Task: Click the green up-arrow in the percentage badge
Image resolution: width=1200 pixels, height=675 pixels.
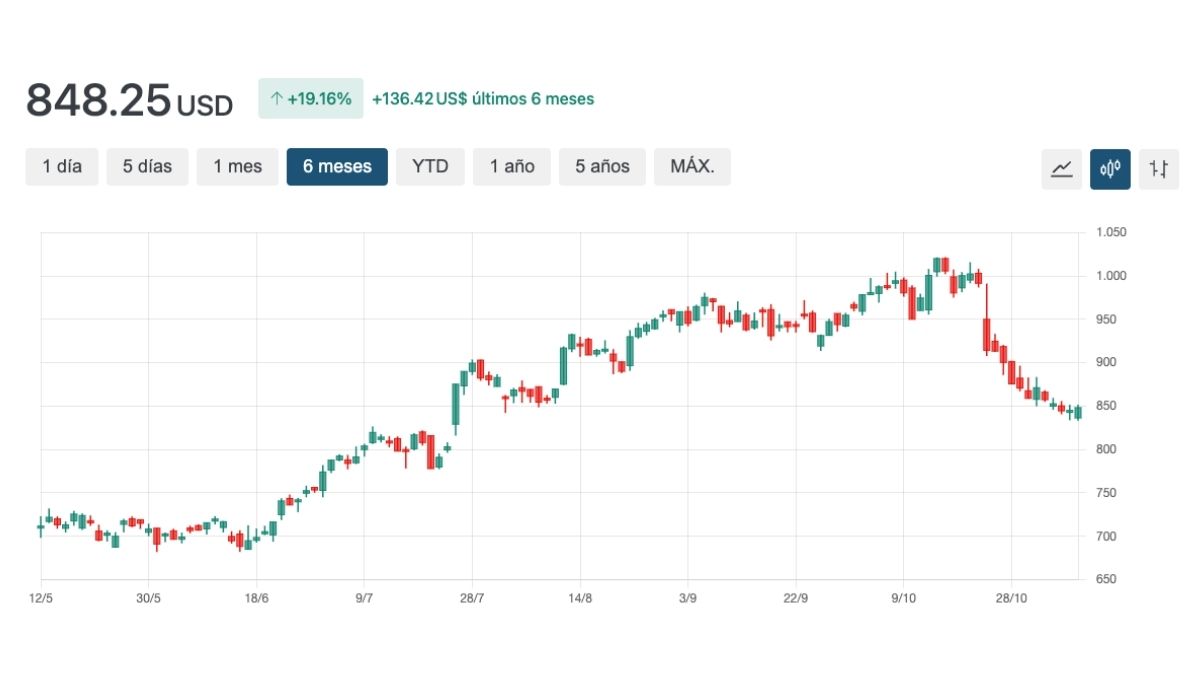Action: point(277,99)
